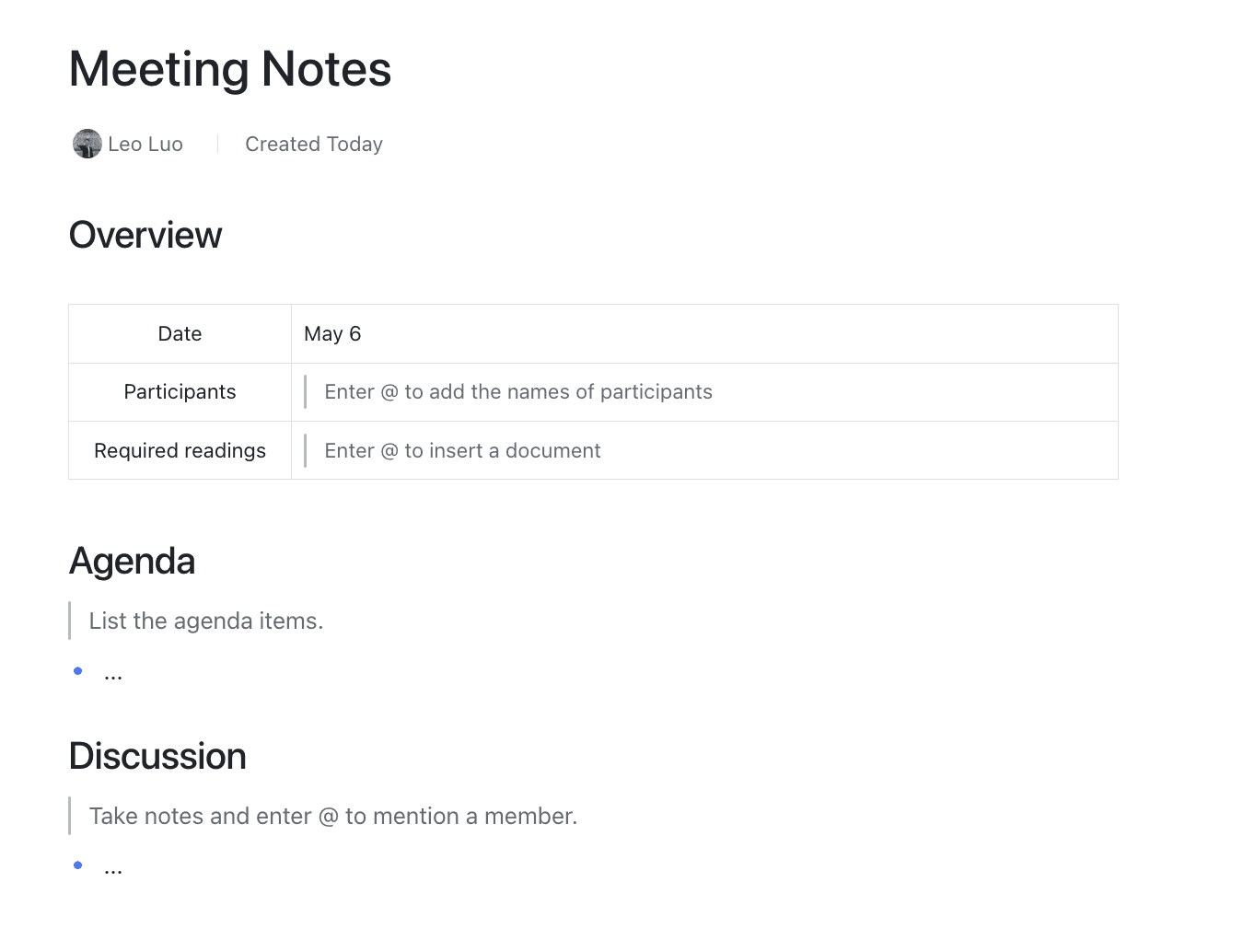
Task: Select the Discussion heading
Action: (x=157, y=756)
